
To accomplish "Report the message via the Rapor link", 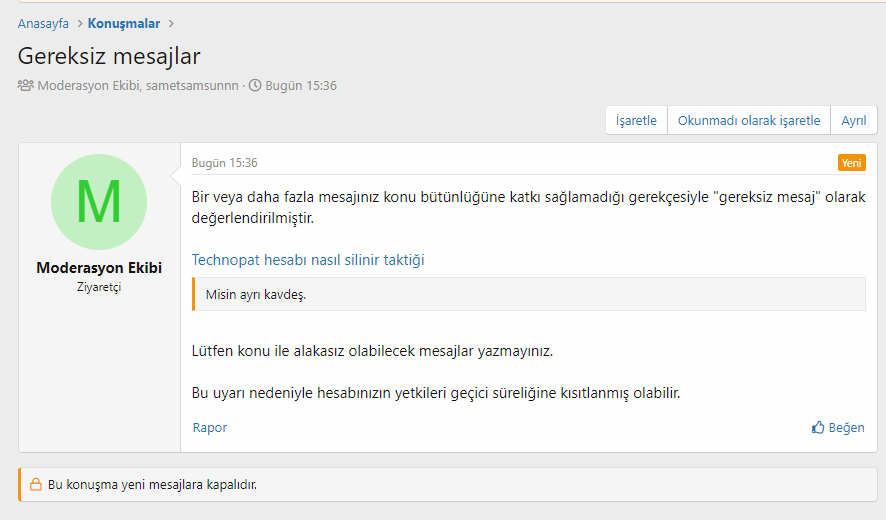I will (210, 428).
